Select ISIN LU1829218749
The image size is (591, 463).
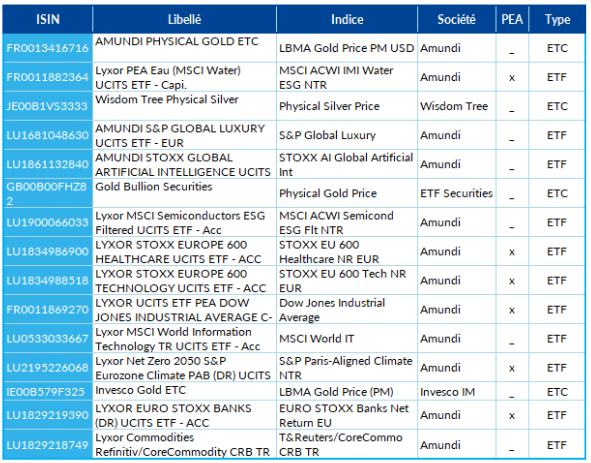47,445
